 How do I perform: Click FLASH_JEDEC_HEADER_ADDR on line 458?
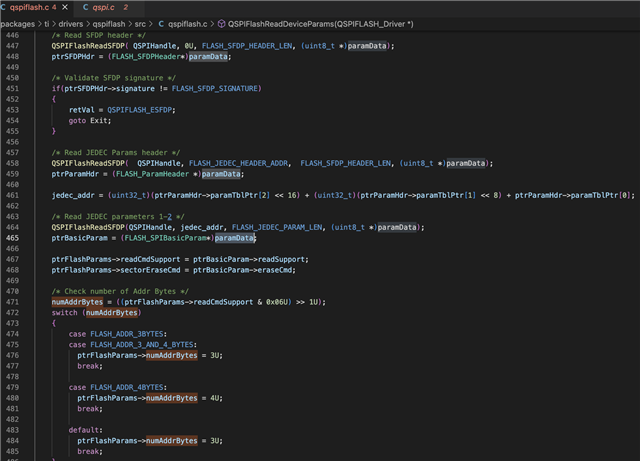(x=239, y=163)
